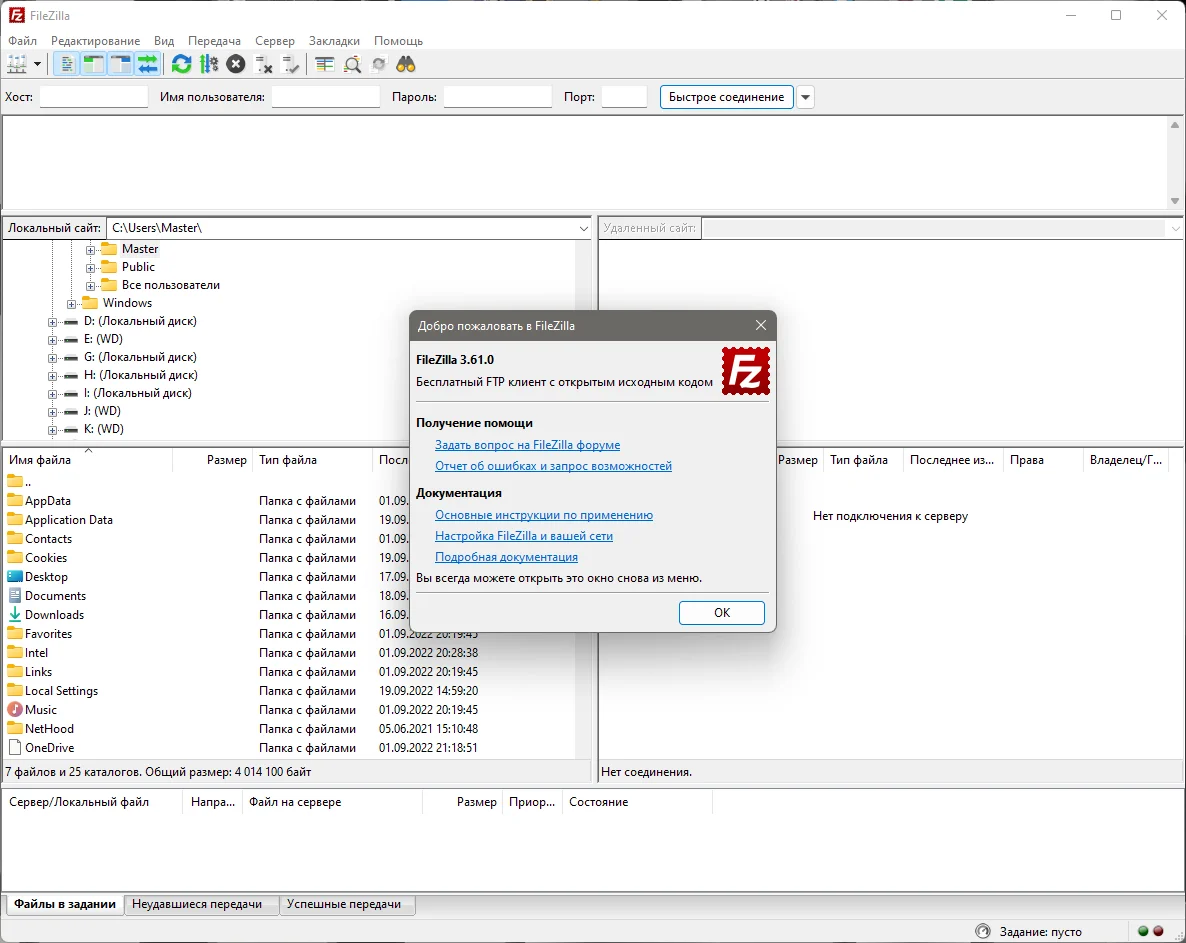
Task: Click the green Refresh file lists icon
Action: coord(182,64)
